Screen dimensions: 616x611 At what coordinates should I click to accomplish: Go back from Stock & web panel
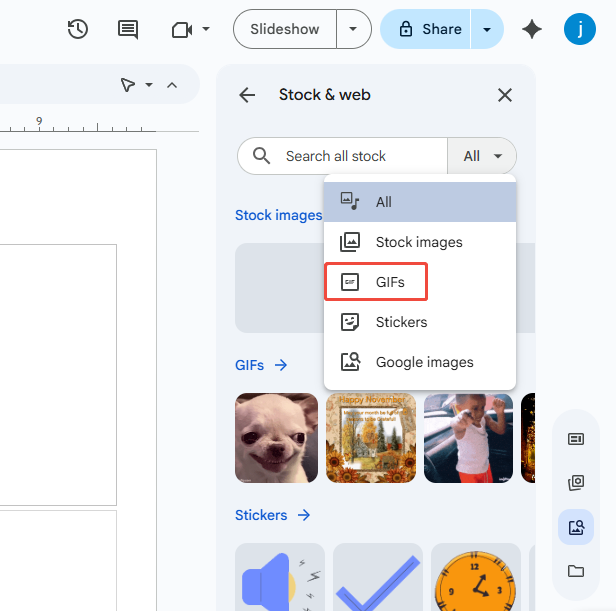247,95
